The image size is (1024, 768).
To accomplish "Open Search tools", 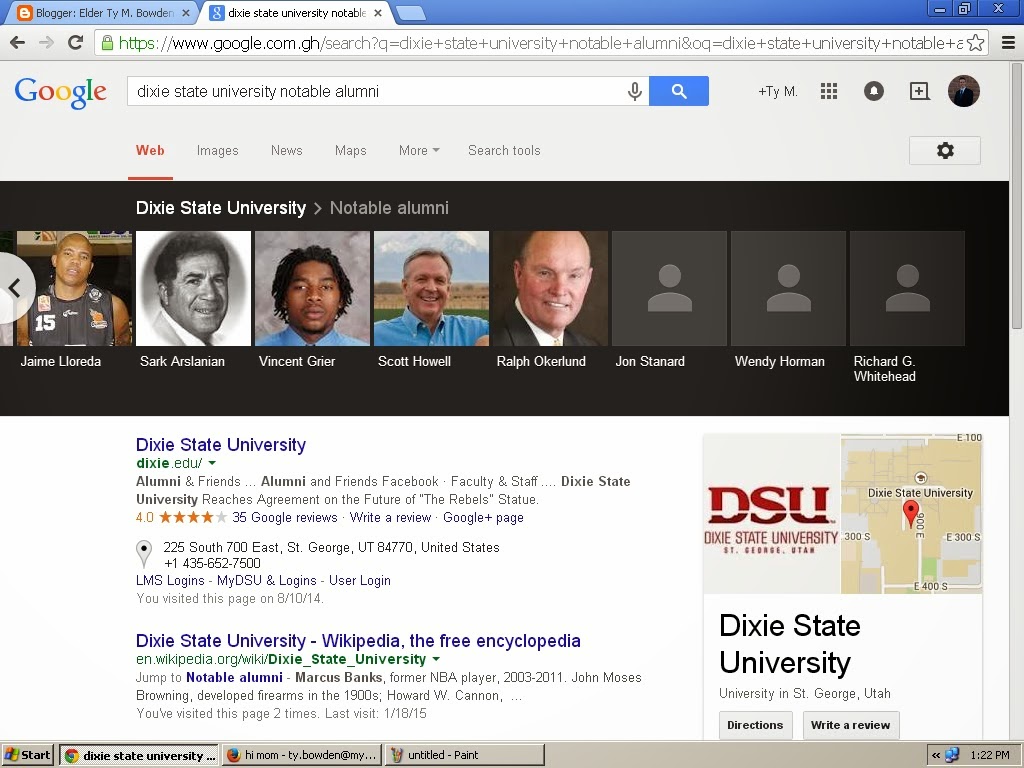I will (504, 151).
